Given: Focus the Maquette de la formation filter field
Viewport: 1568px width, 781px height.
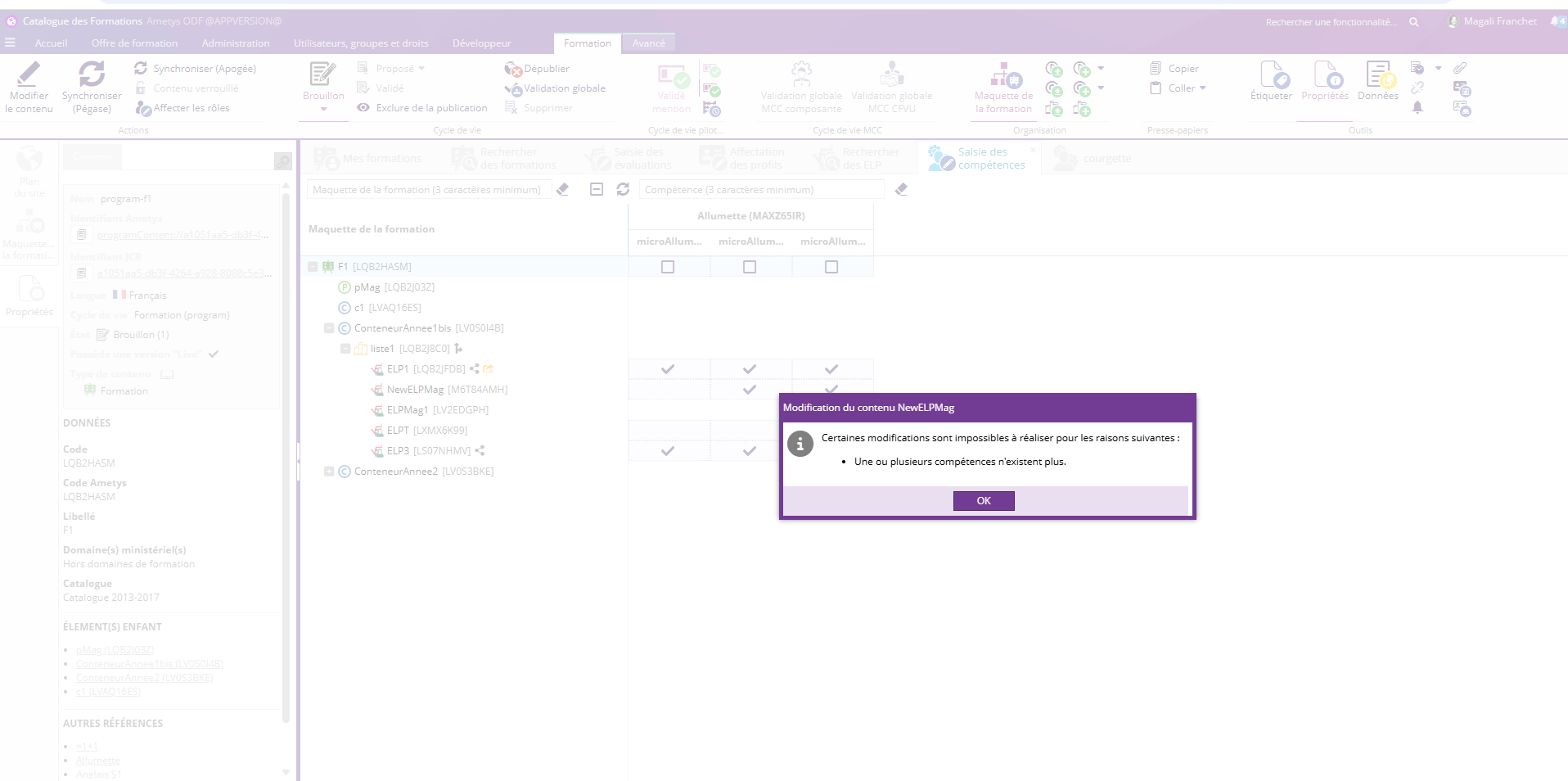Looking at the screenshot, I should click(429, 190).
